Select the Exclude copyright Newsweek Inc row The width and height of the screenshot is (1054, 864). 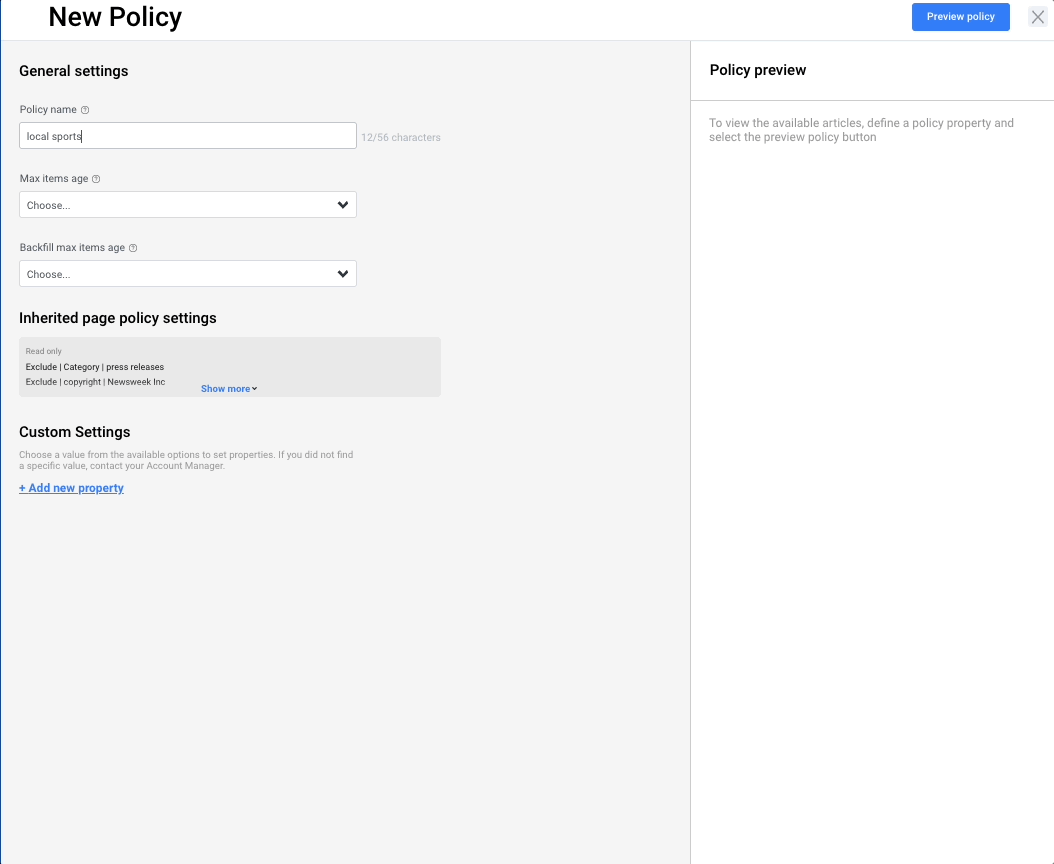[x=95, y=382]
